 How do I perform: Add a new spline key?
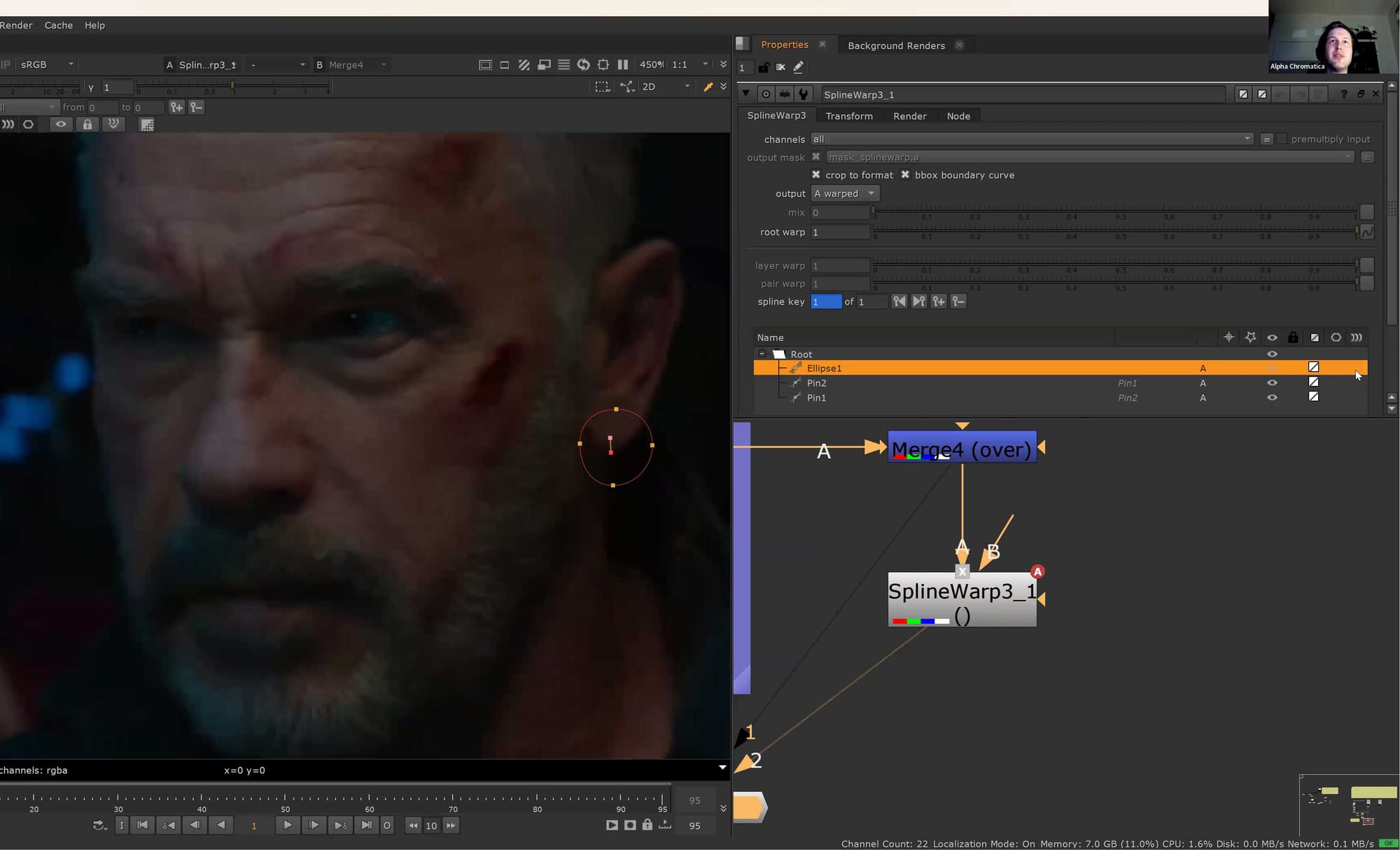tap(939, 301)
